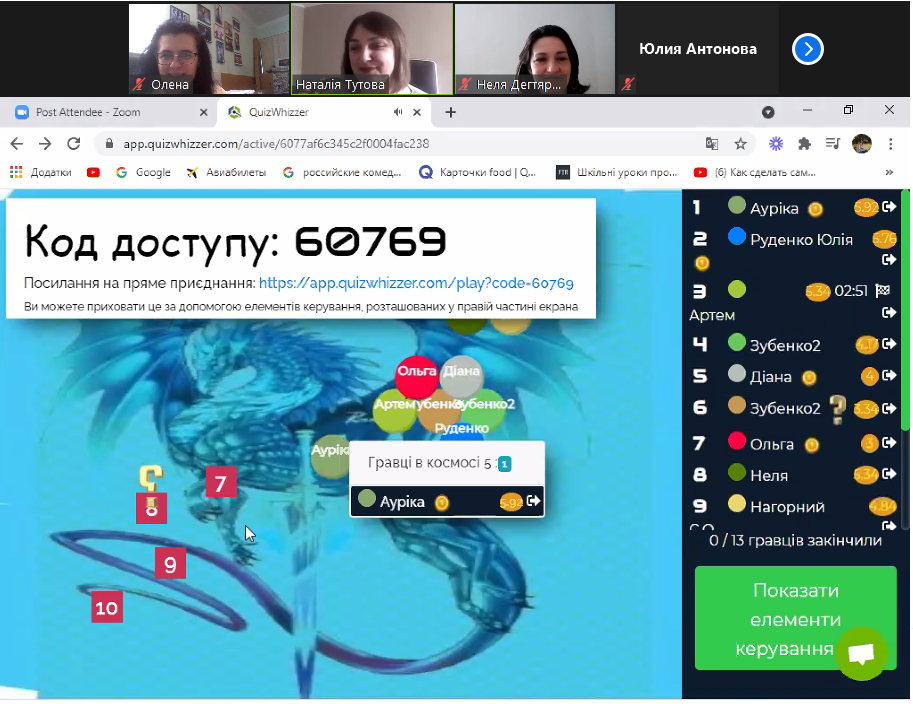This screenshot has height=704, width=913.
Task: Open the direct join link with code 60769
Action: 416,283
